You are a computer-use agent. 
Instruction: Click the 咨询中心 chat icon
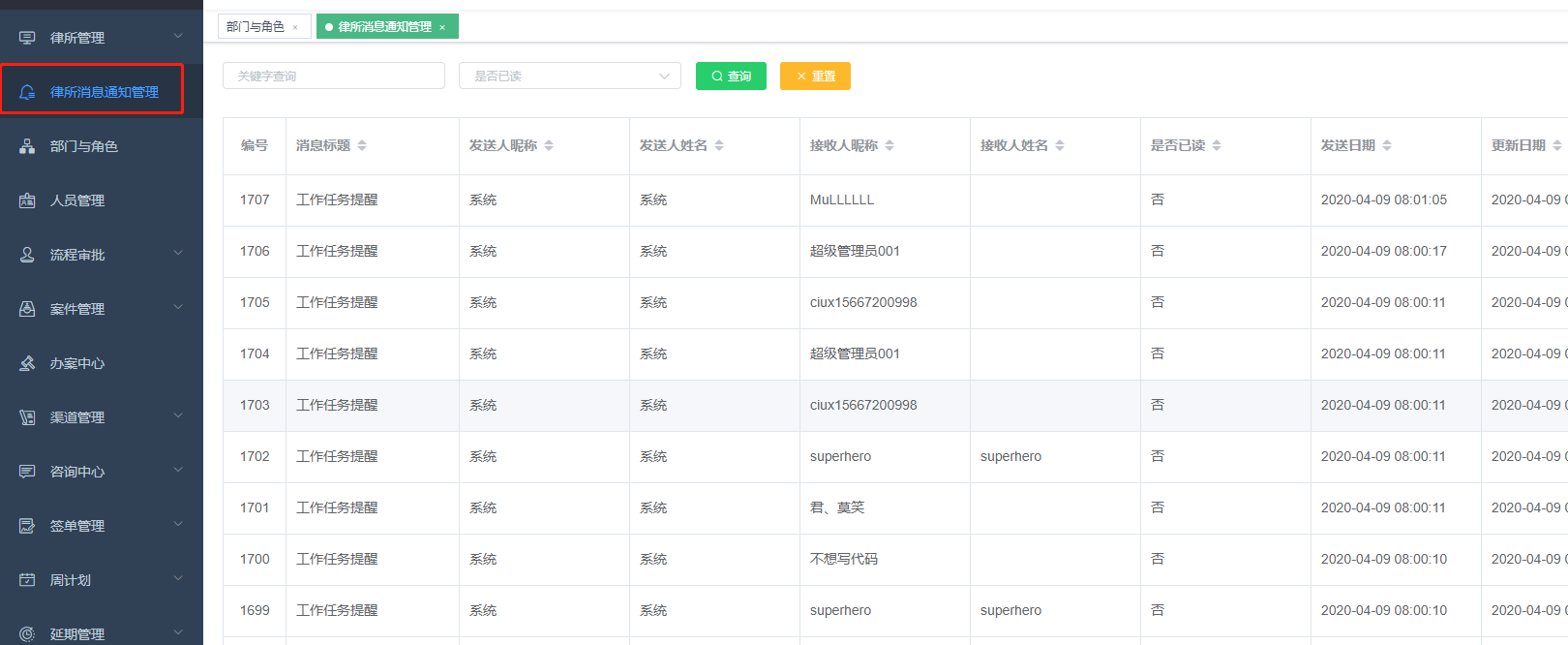coord(27,472)
